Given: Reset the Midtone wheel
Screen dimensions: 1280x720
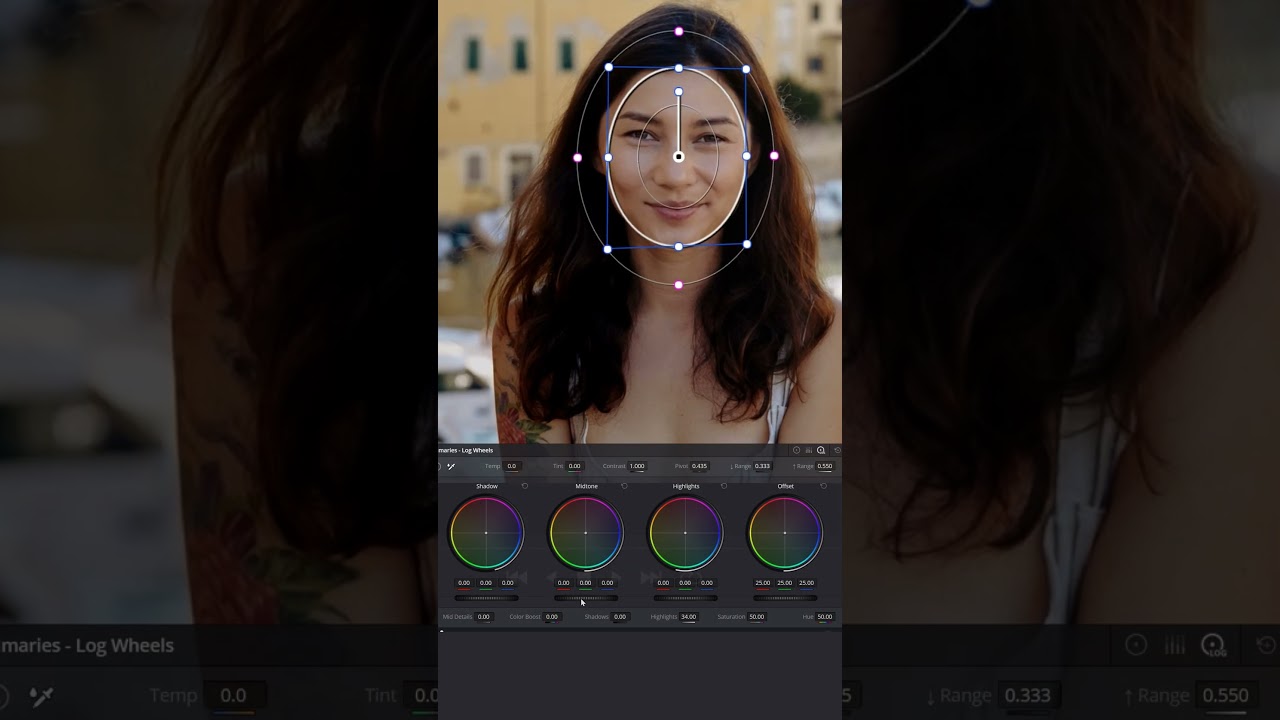Looking at the screenshot, I should 624,486.
